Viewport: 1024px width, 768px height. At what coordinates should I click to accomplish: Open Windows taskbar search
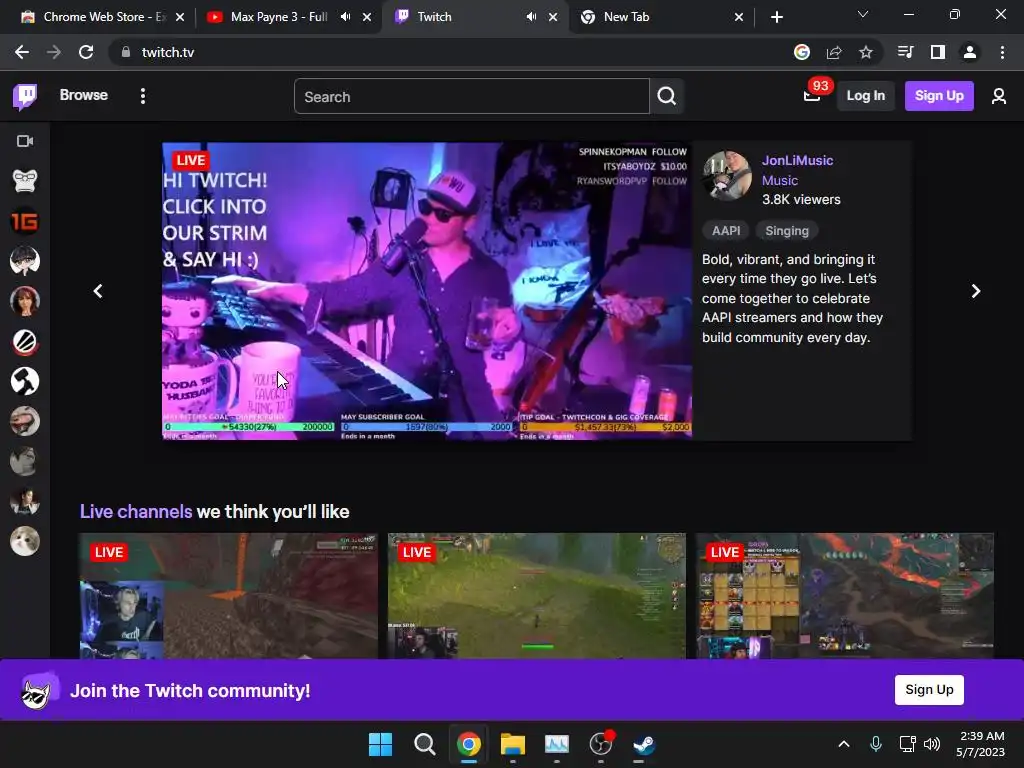pos(424,744)
